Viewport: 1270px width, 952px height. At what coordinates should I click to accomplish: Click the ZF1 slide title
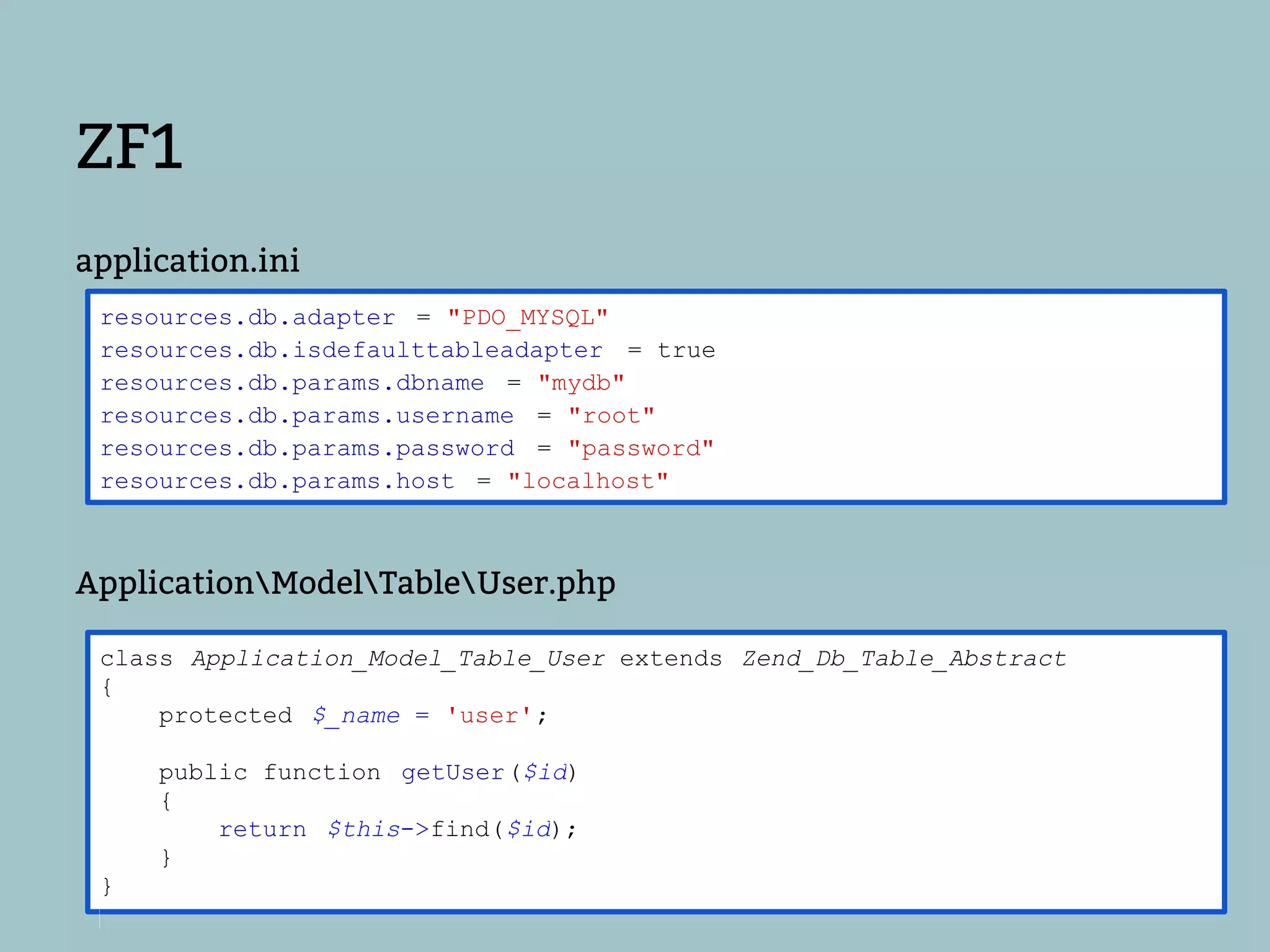[129, 147]
